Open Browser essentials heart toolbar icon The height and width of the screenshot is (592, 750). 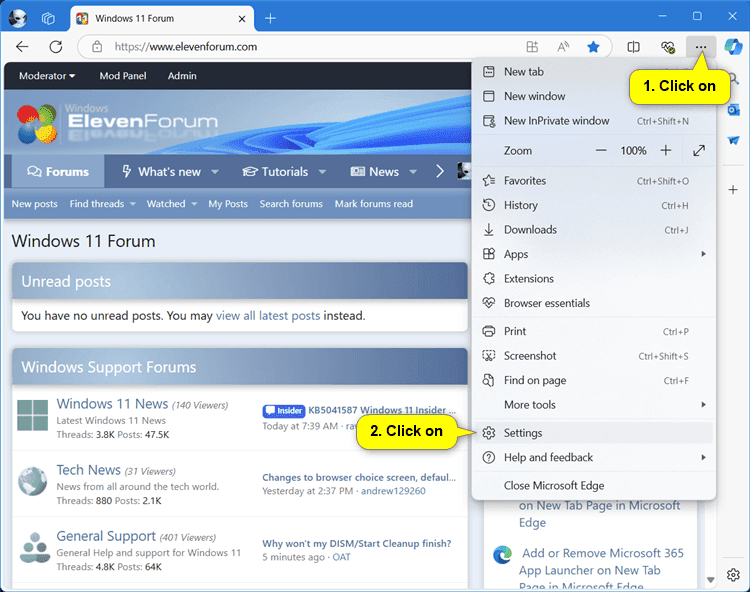(668, 47)
